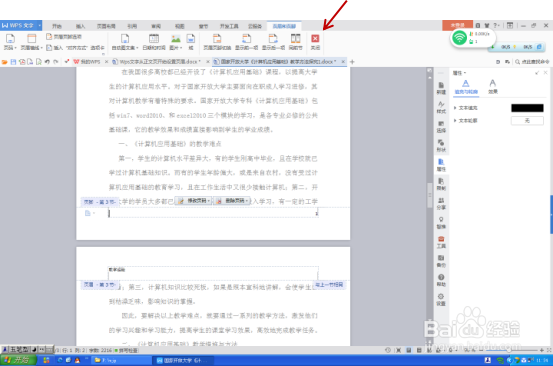Viewport: 553px width, 366px height.
Task: Close the 国家开放大学 document tab
Action: click(343, 62)
